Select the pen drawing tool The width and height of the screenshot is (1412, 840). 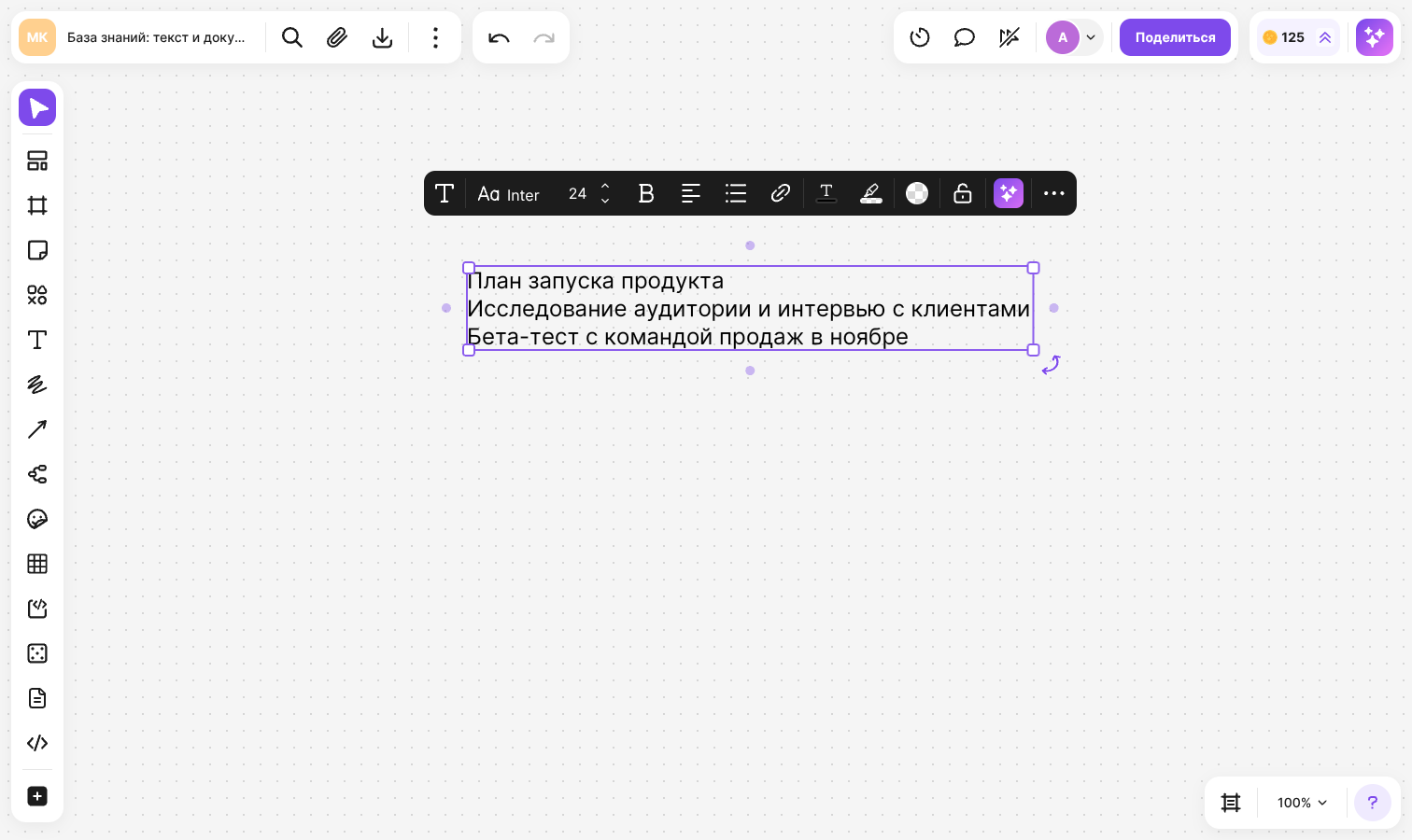pos(37,385)
